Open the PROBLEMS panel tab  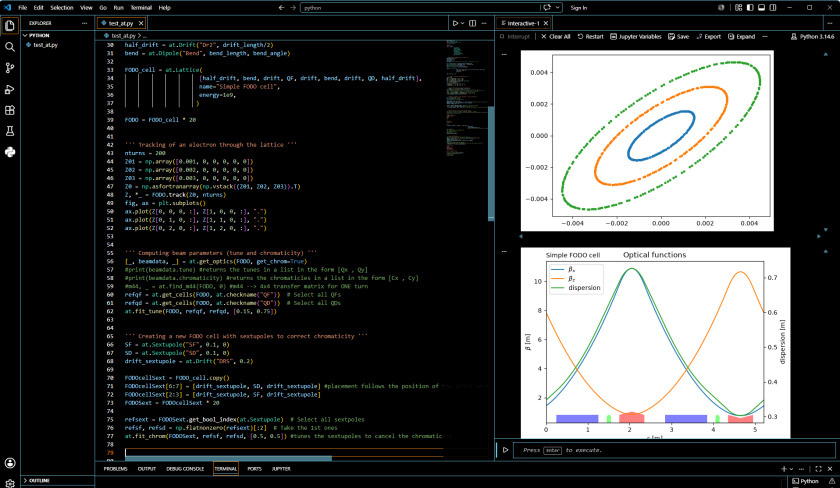(115, 469)
